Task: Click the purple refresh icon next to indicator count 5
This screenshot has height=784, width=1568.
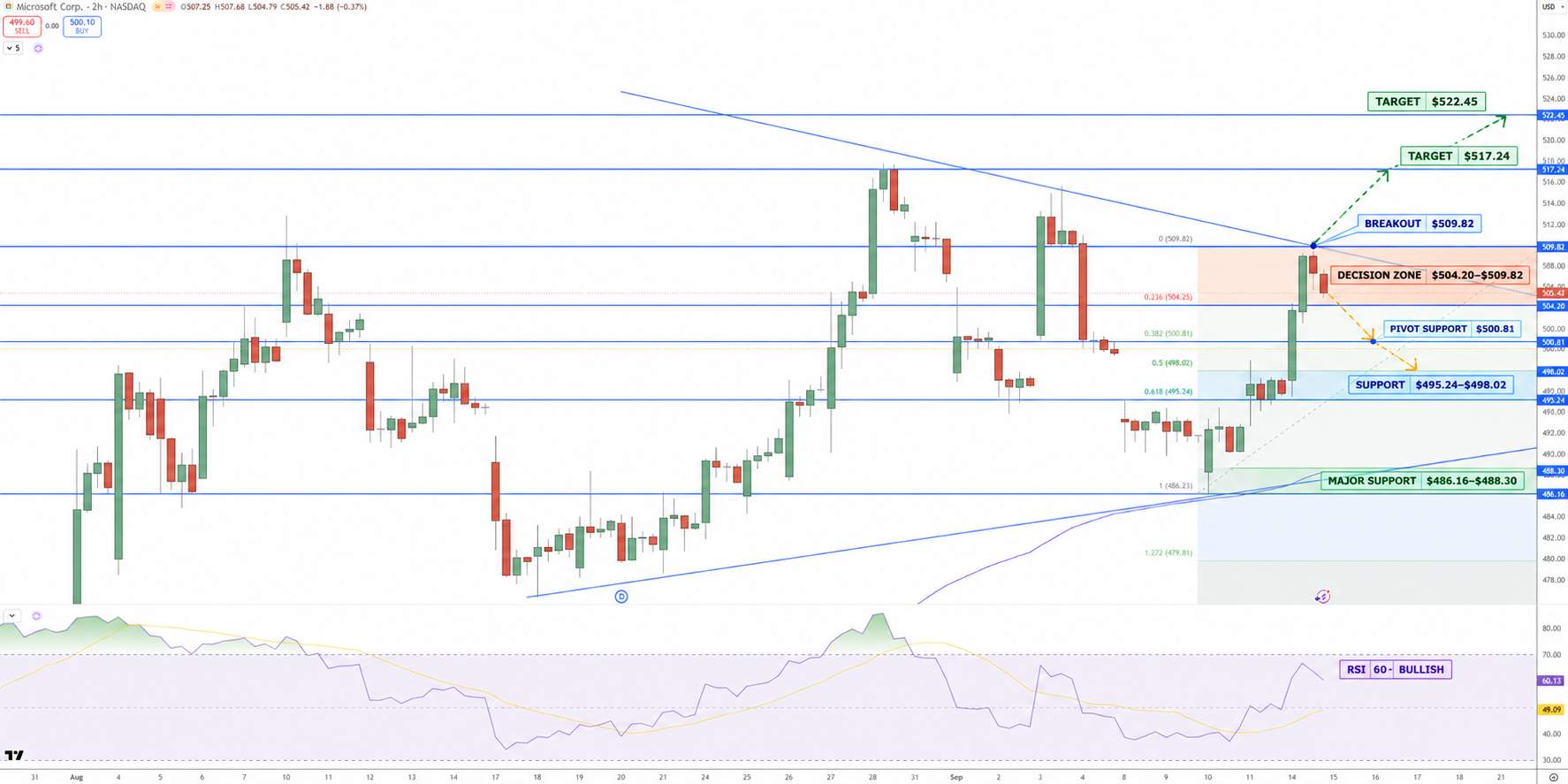Action: (x=38, y=49)
